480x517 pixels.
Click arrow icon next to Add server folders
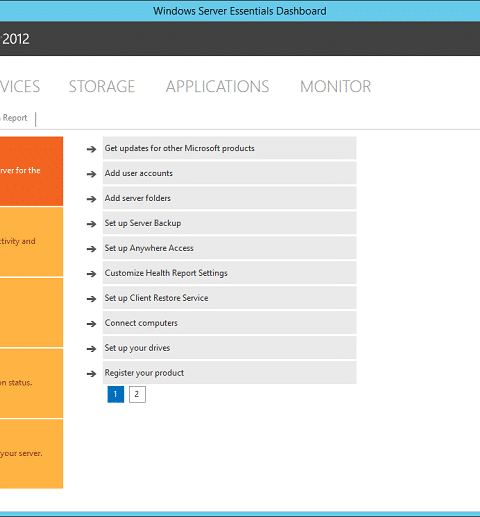[x=91, y=199]
